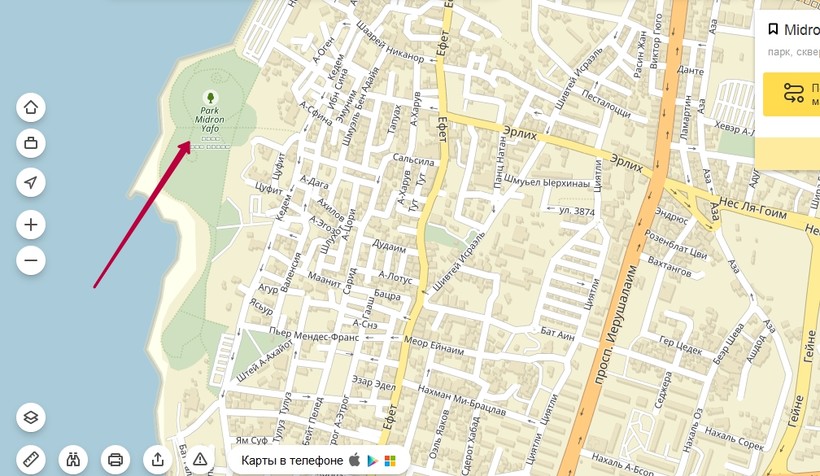Share the map with the upload icon
The height and width of the screenshot is (476, 820).
[157, 459]
